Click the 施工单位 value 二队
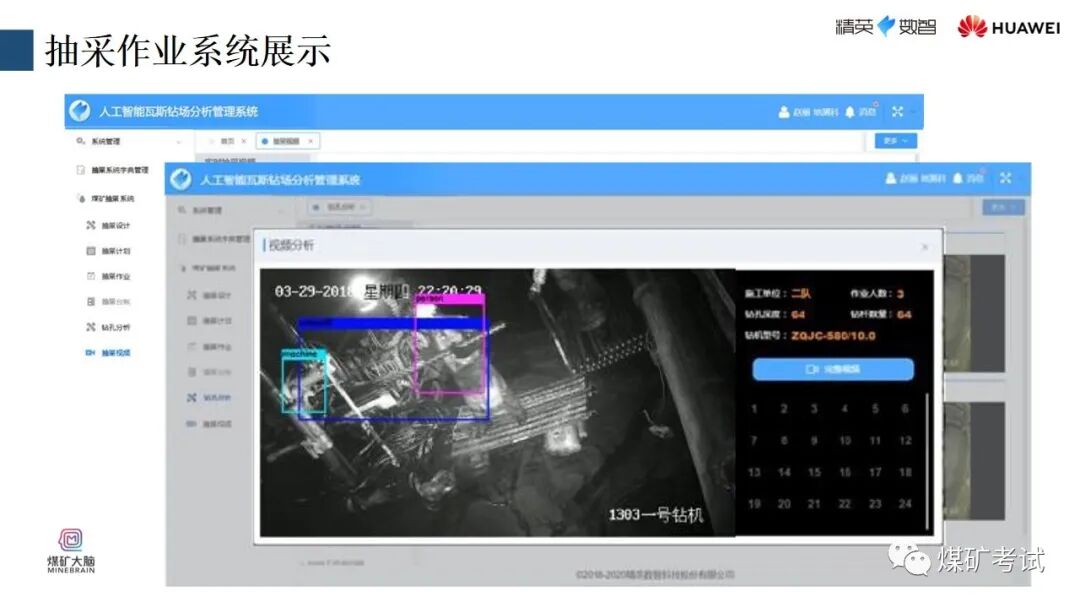The width and height of the screenshot is (1080, 608). click(800, 293)
